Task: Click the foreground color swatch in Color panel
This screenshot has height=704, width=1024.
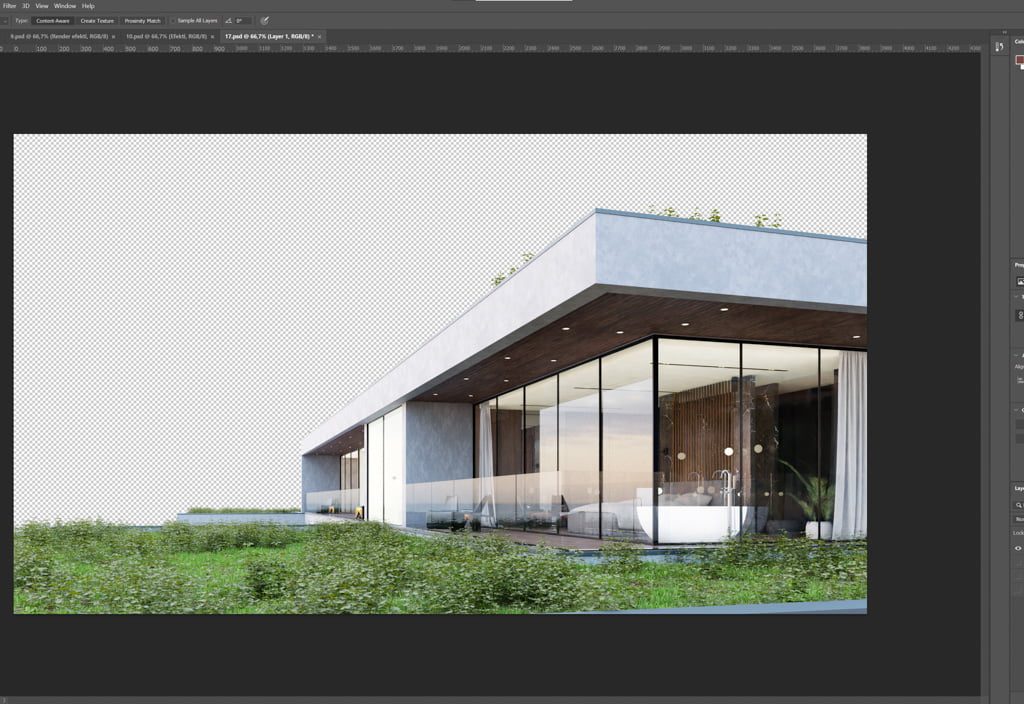Action: pyautogui.click(x=1019, y=60)
